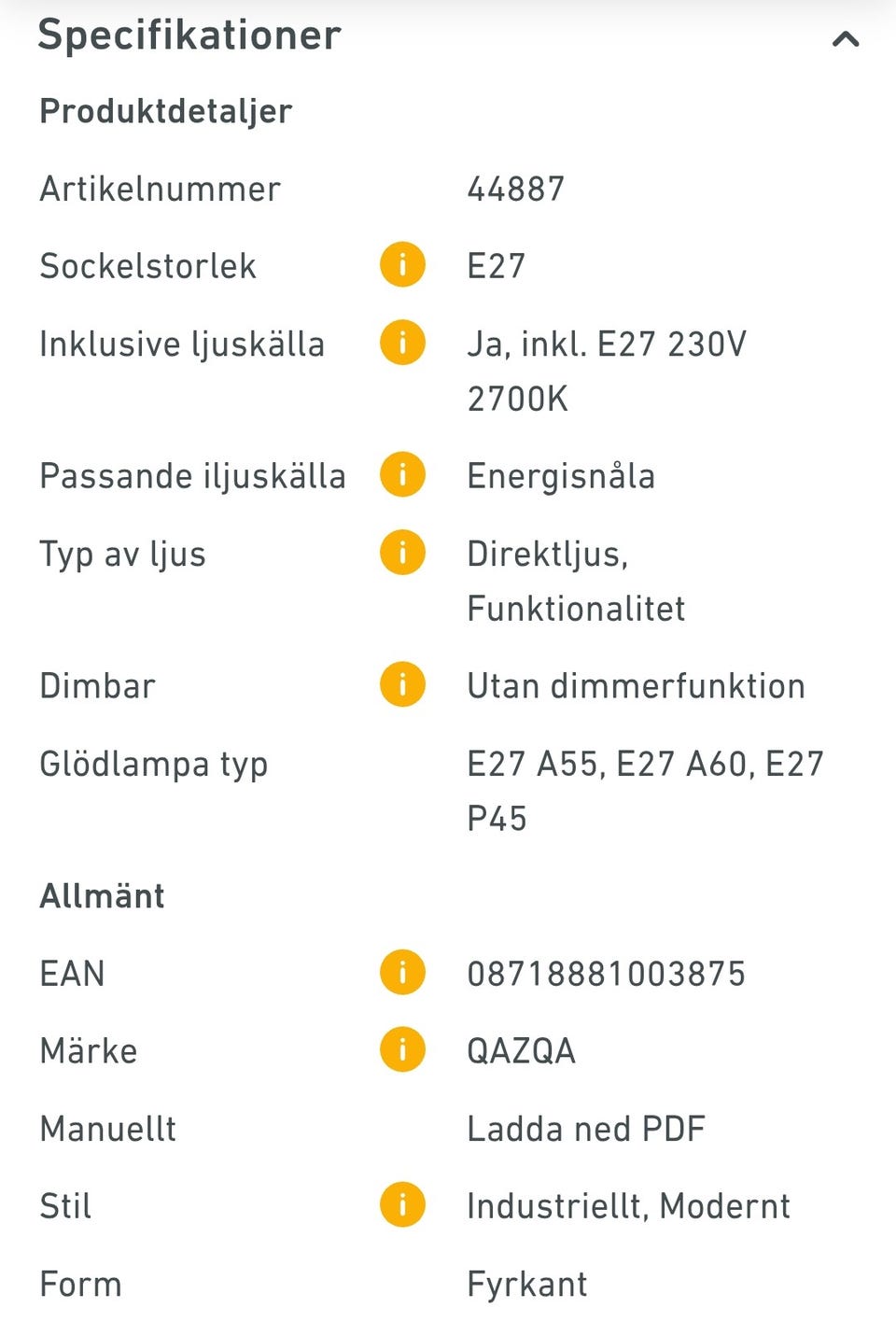Viewport: 896px width, 1321px height.
Task: Tap the Energisnåla value text
Action: pyautogui.click(x=561, y=476)
